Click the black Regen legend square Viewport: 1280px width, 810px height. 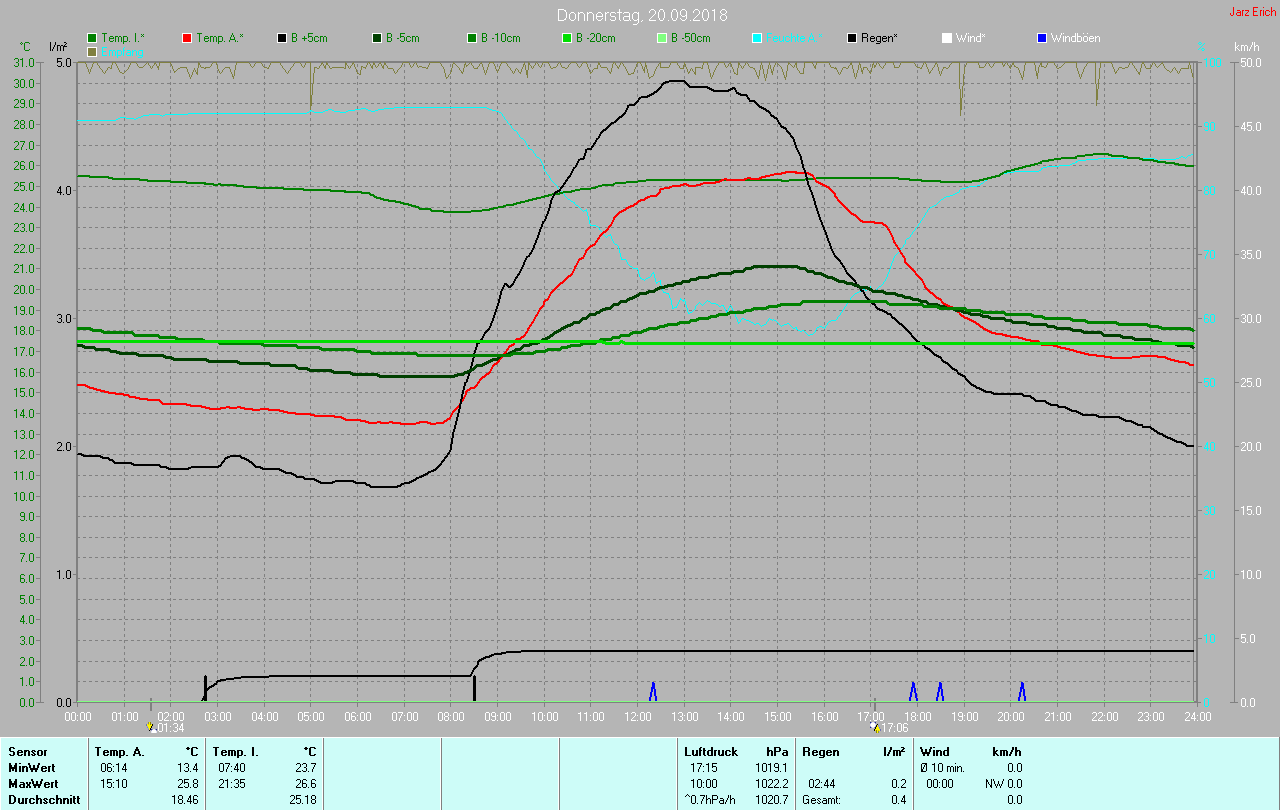pos(852,38)
